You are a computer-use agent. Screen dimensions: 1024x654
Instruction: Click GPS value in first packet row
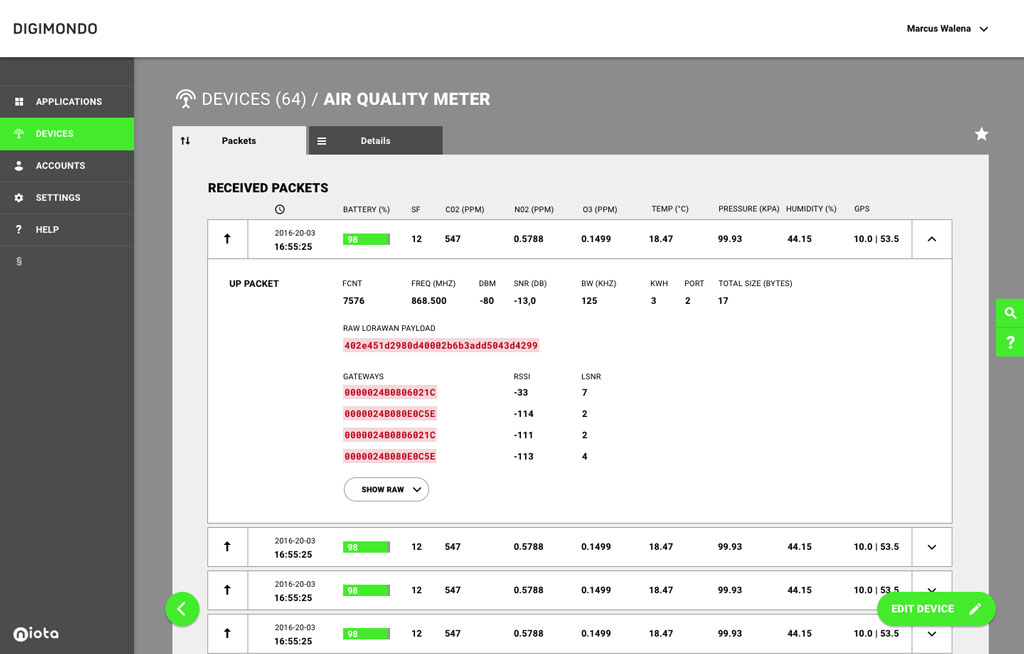click(876, 239)
